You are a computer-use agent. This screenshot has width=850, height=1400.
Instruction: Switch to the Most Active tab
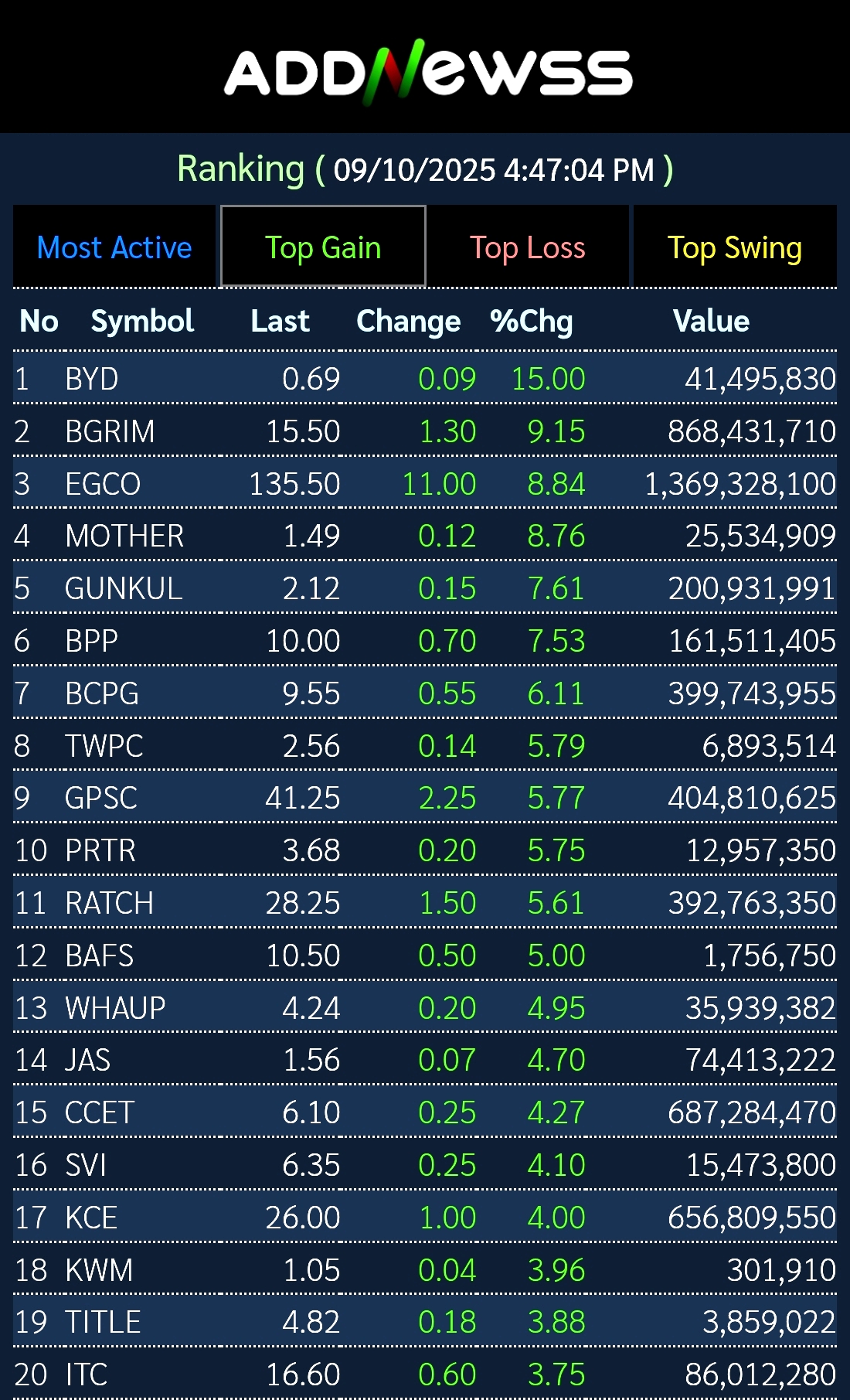coord(114,247)
